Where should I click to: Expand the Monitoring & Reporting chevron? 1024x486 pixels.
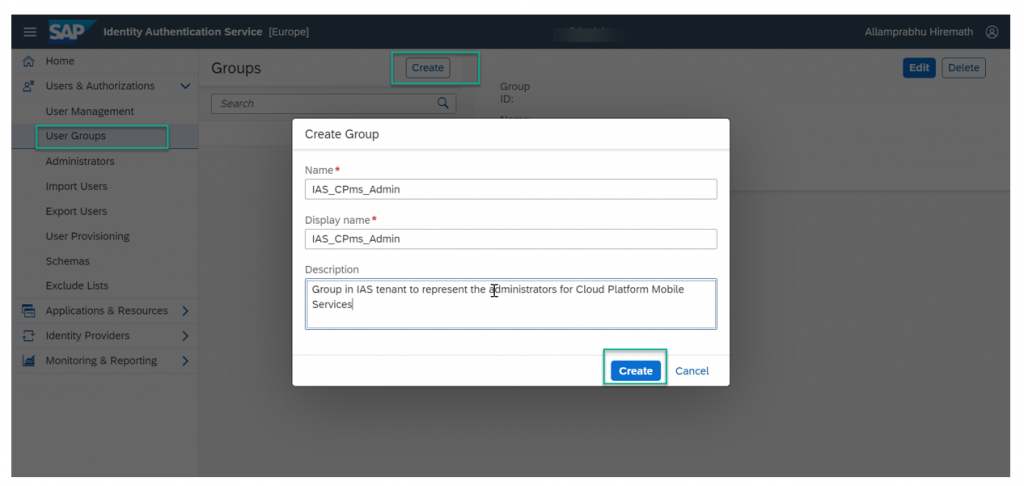click(x=185, y=361)
